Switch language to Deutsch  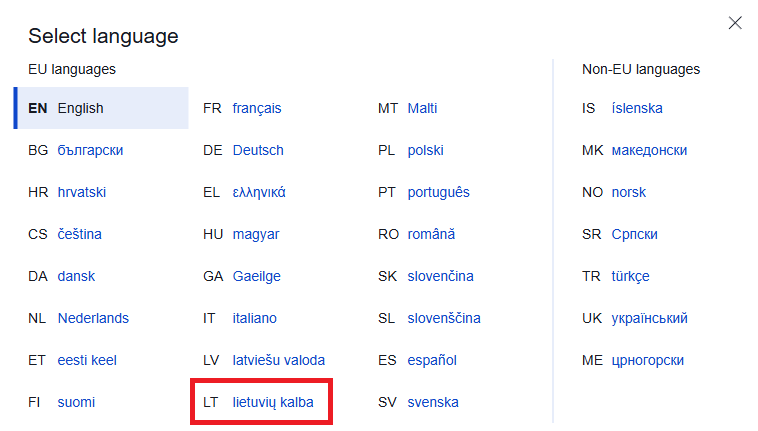(x=258, y=150)
